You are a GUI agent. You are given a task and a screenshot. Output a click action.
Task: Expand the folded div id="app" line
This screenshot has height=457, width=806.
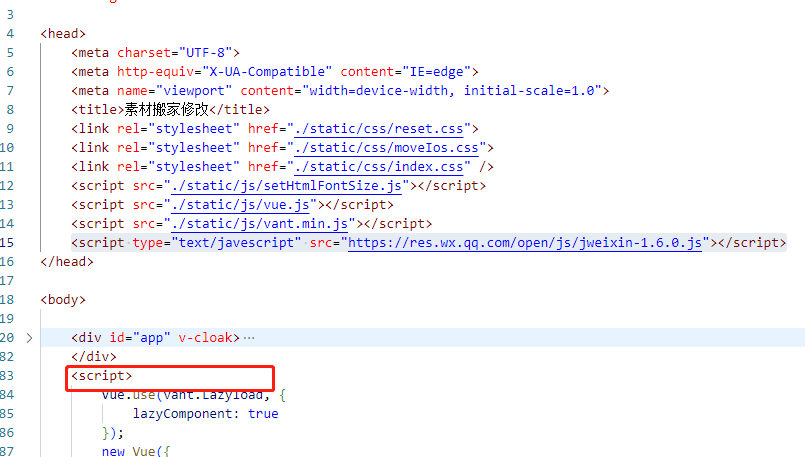29,338
